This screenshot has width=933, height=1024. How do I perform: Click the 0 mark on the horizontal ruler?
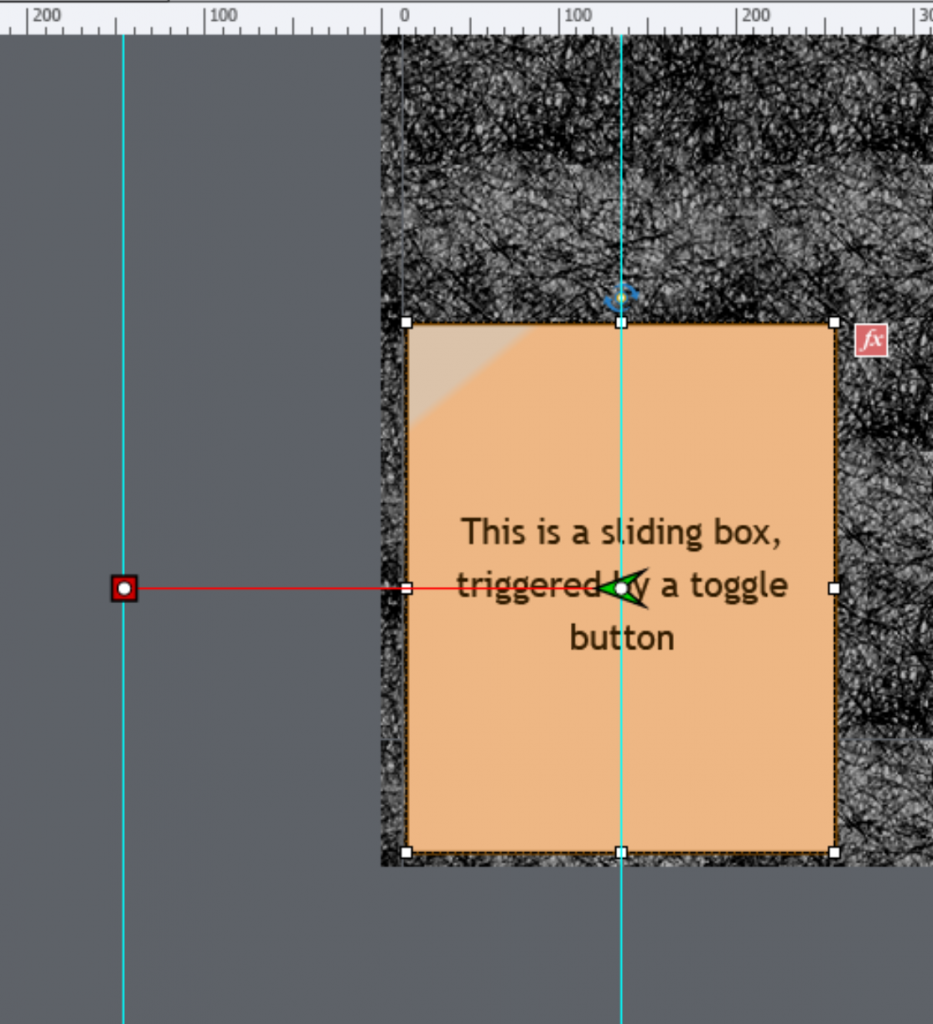(x=403, y=15)
